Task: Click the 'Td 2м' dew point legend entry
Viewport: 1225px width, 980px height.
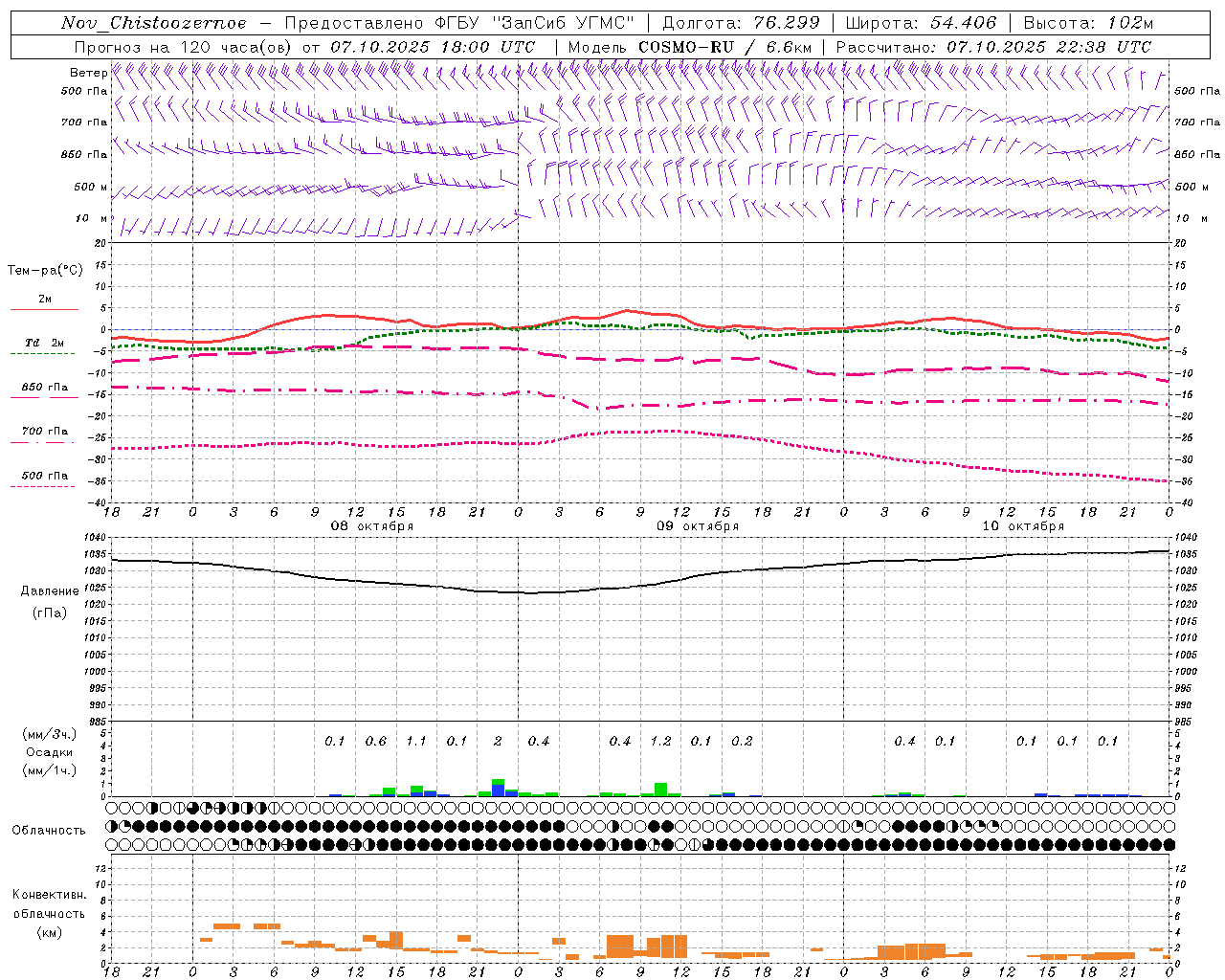Action: point(44,343)
